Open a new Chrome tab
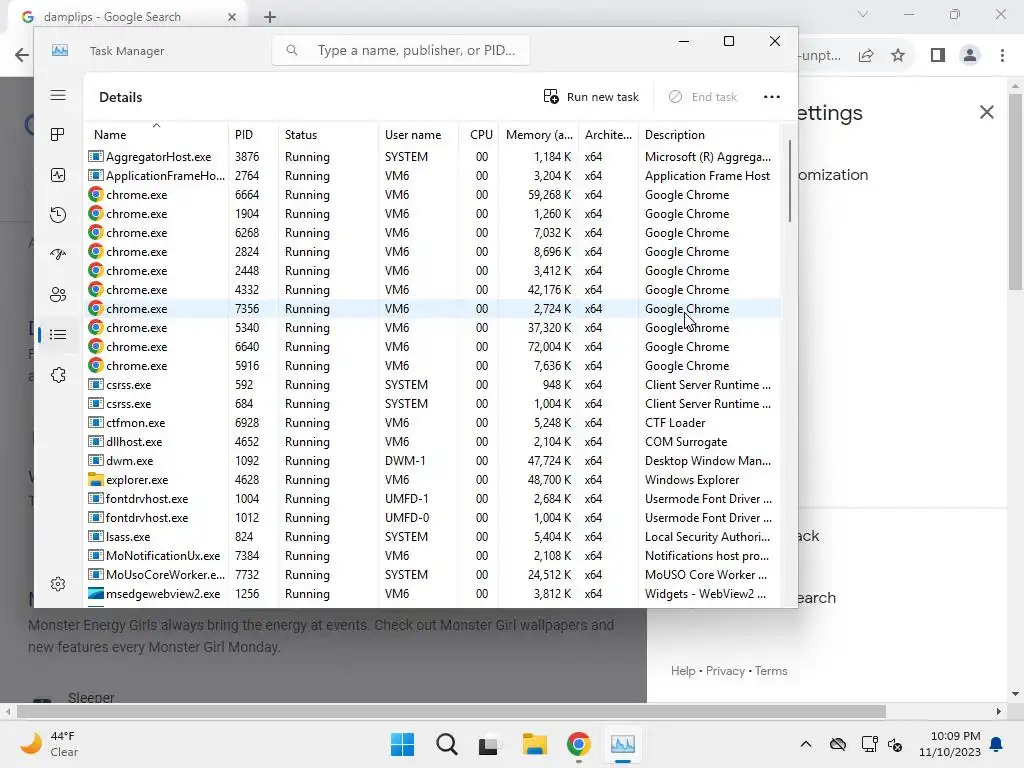The width and height of the screenshot is (1024, 768). coord(270,17)
